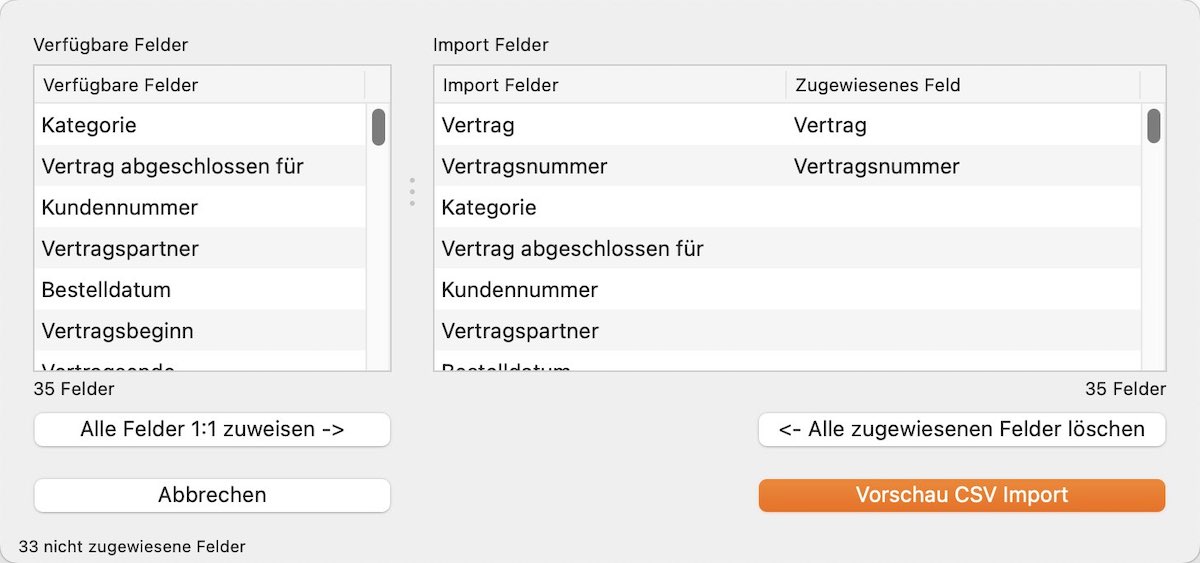Choose Kundennummer row in the import table

[788, 290]
